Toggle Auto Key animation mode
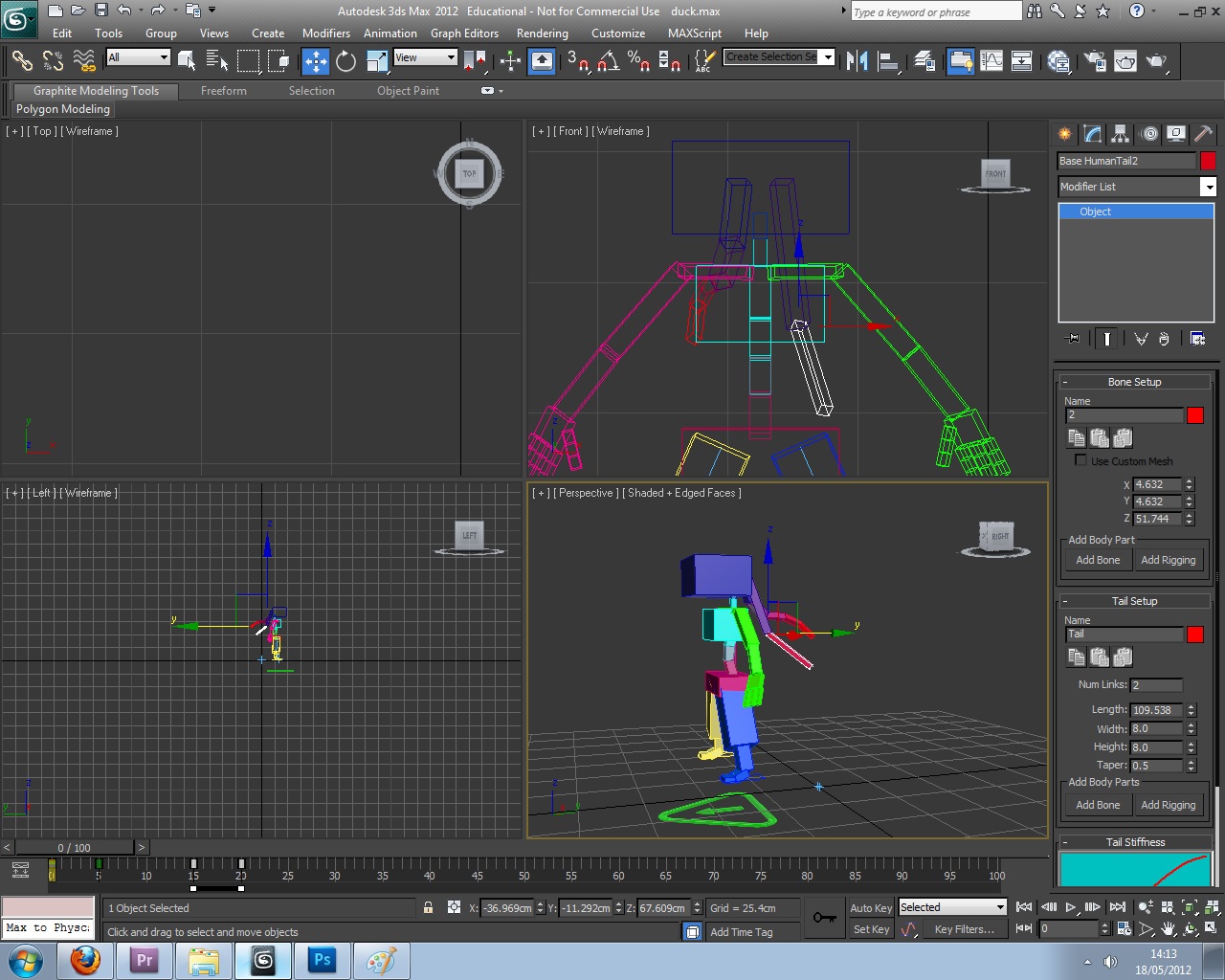The height and width of the screenshot is (980, 1225). pos(870,907)
